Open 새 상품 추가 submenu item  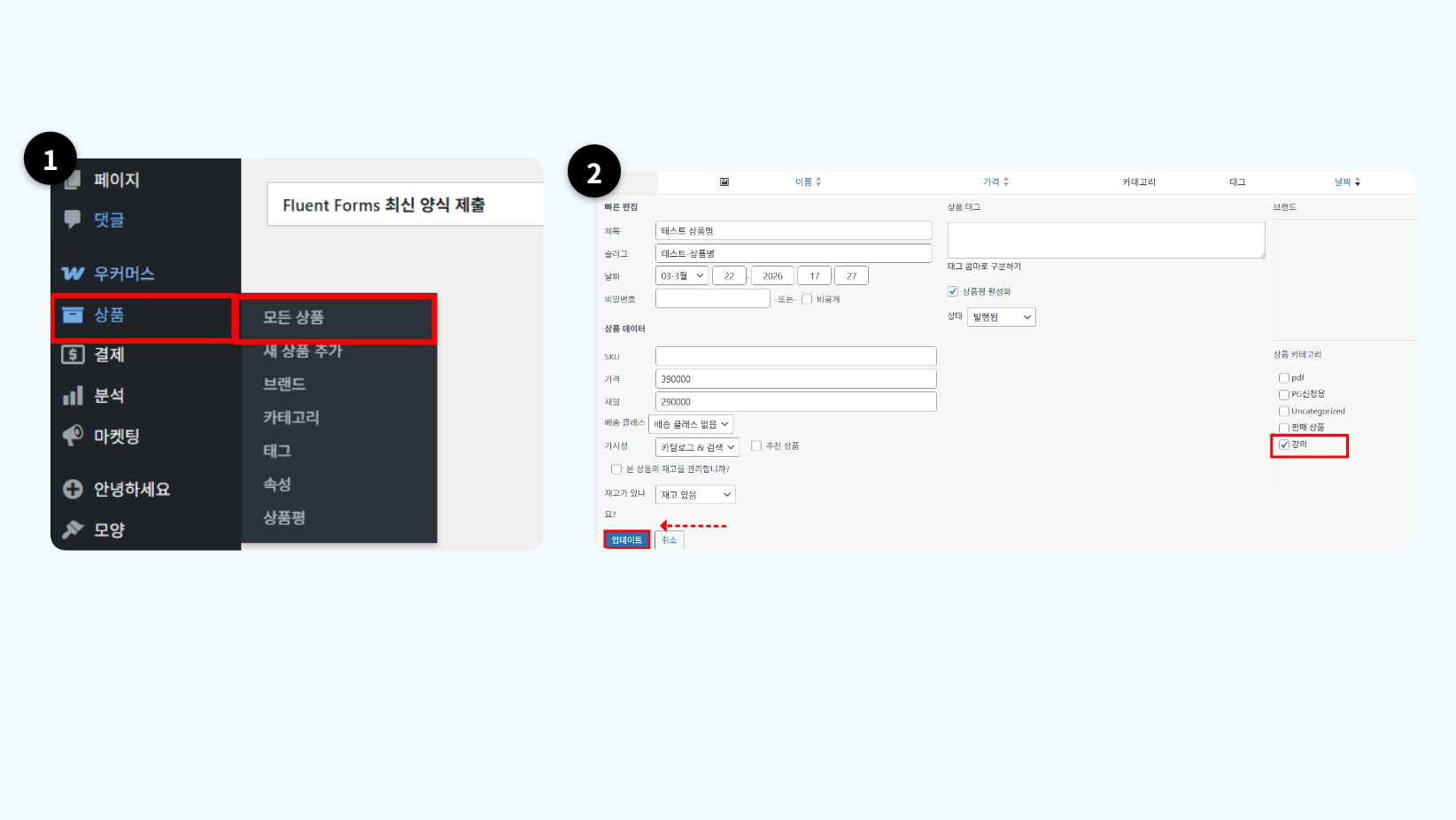302,351
